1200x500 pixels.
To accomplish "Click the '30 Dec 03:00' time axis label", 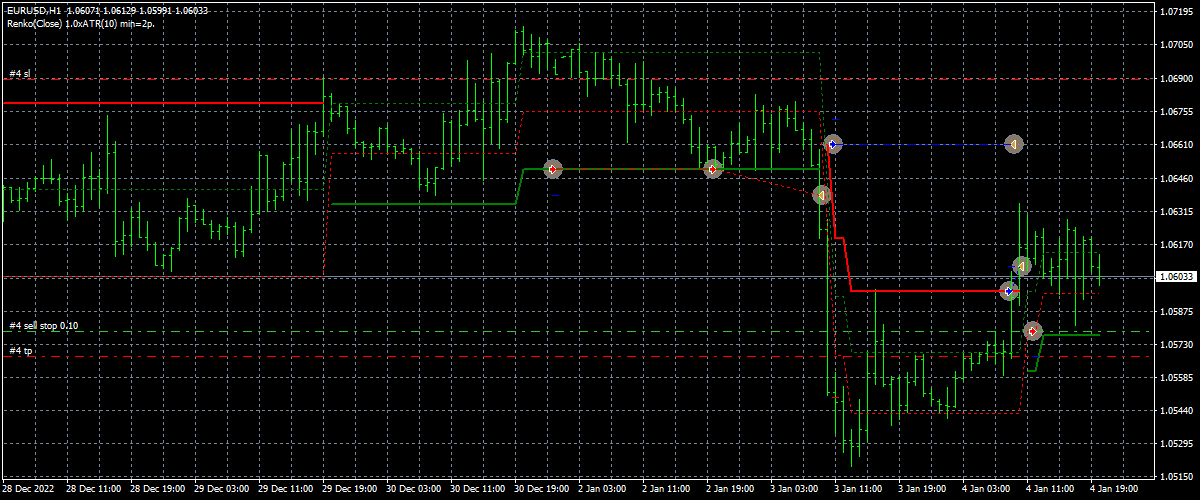I will [412, 491].
